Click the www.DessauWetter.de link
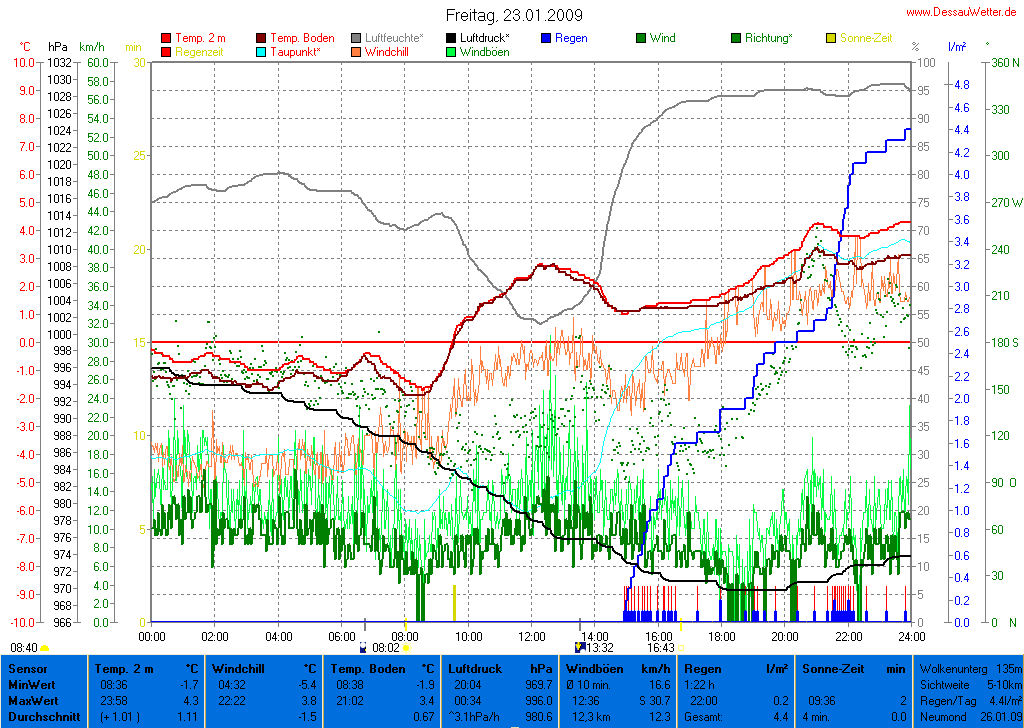Screen dimensions: 1024x728 point(962,12)
